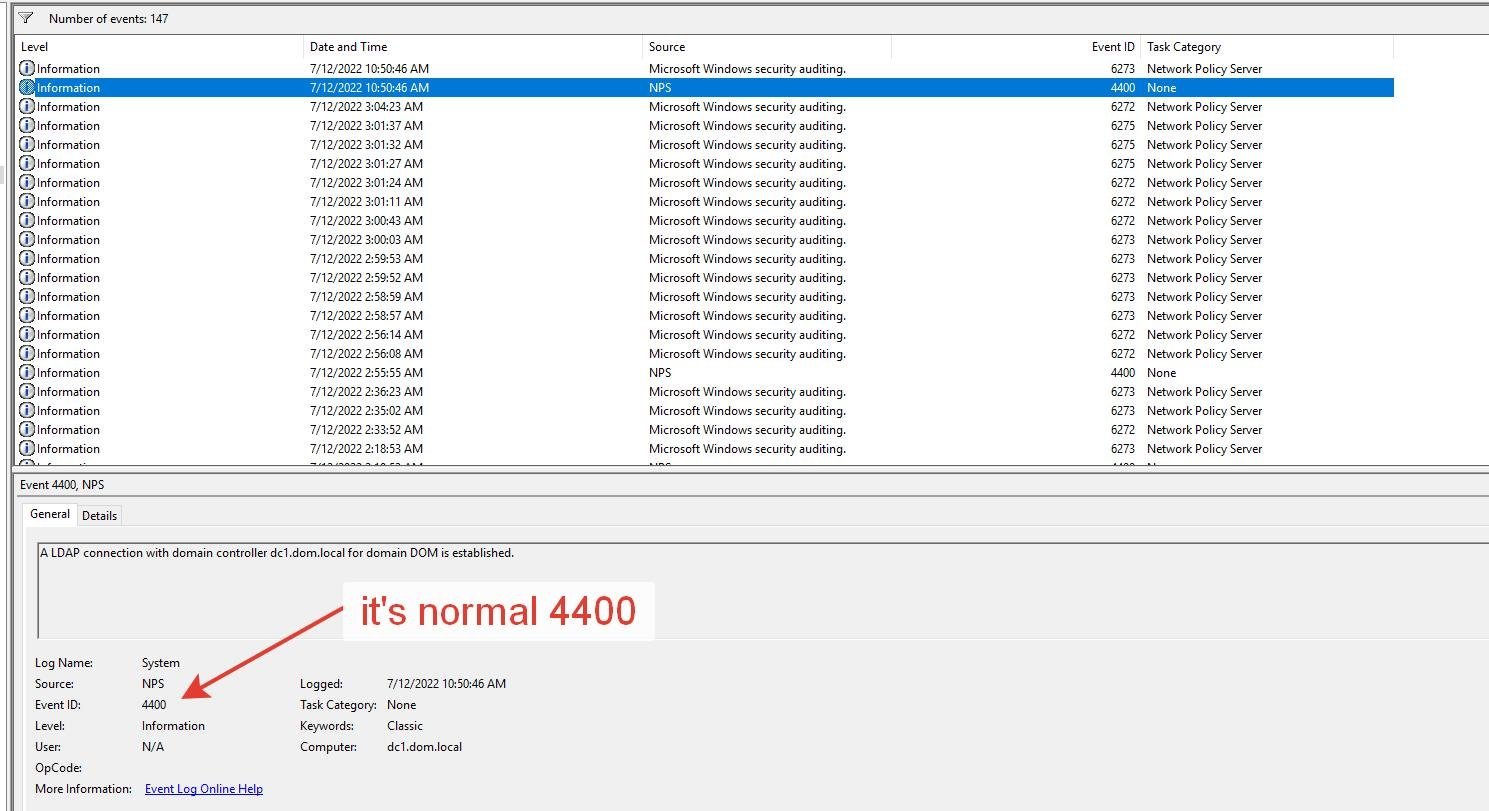1489x811 pixels.
Task: Click the LDAP connection description text box
Action: (x=762, y=590)
